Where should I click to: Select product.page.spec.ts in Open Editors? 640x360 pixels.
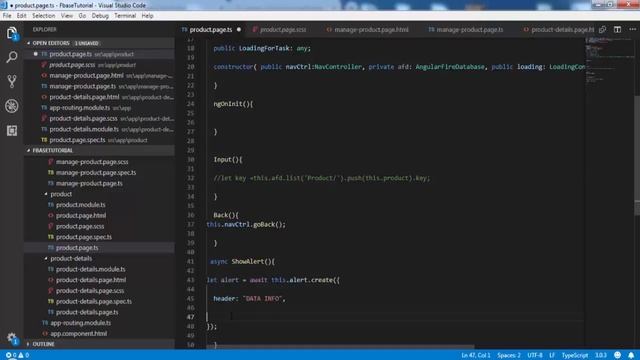[x=100, y=140]
